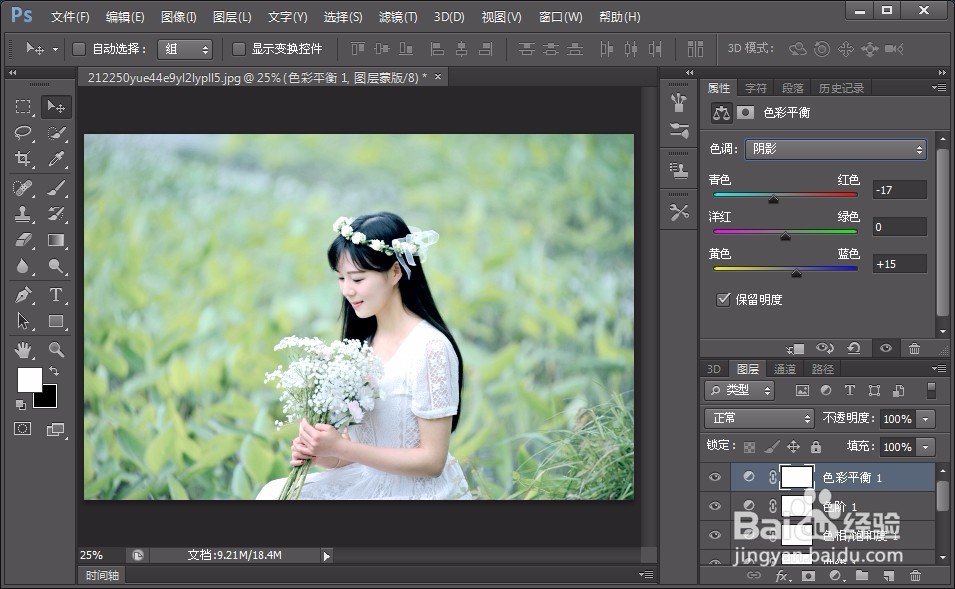The image size is (955, 589).
Task: Switch to the 历史记录 tab
Action: click(841, 88)
